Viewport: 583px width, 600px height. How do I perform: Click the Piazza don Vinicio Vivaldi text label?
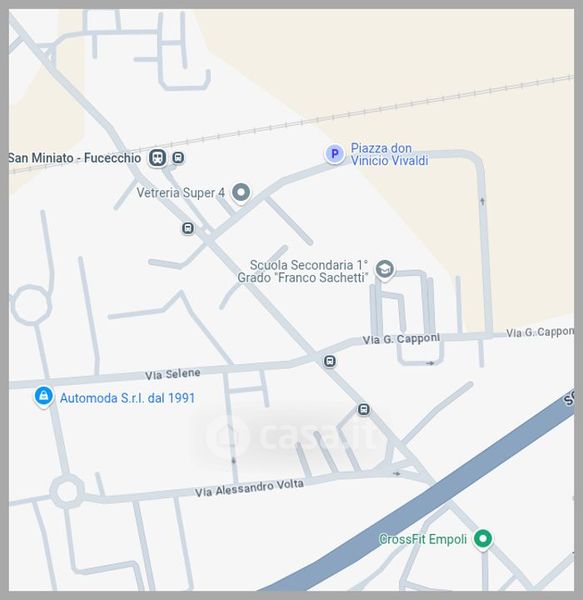[389, 154]
